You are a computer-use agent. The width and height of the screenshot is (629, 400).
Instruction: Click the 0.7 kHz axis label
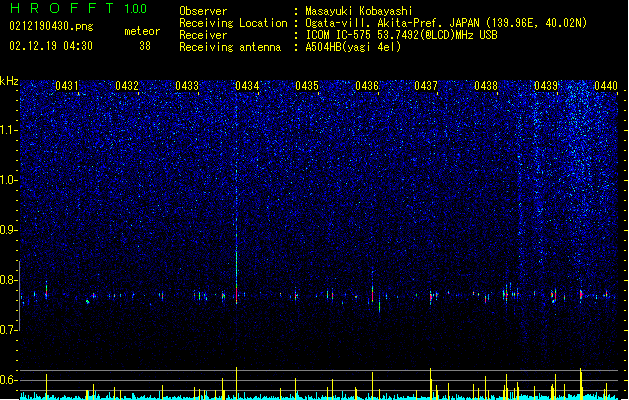point(9,330)
